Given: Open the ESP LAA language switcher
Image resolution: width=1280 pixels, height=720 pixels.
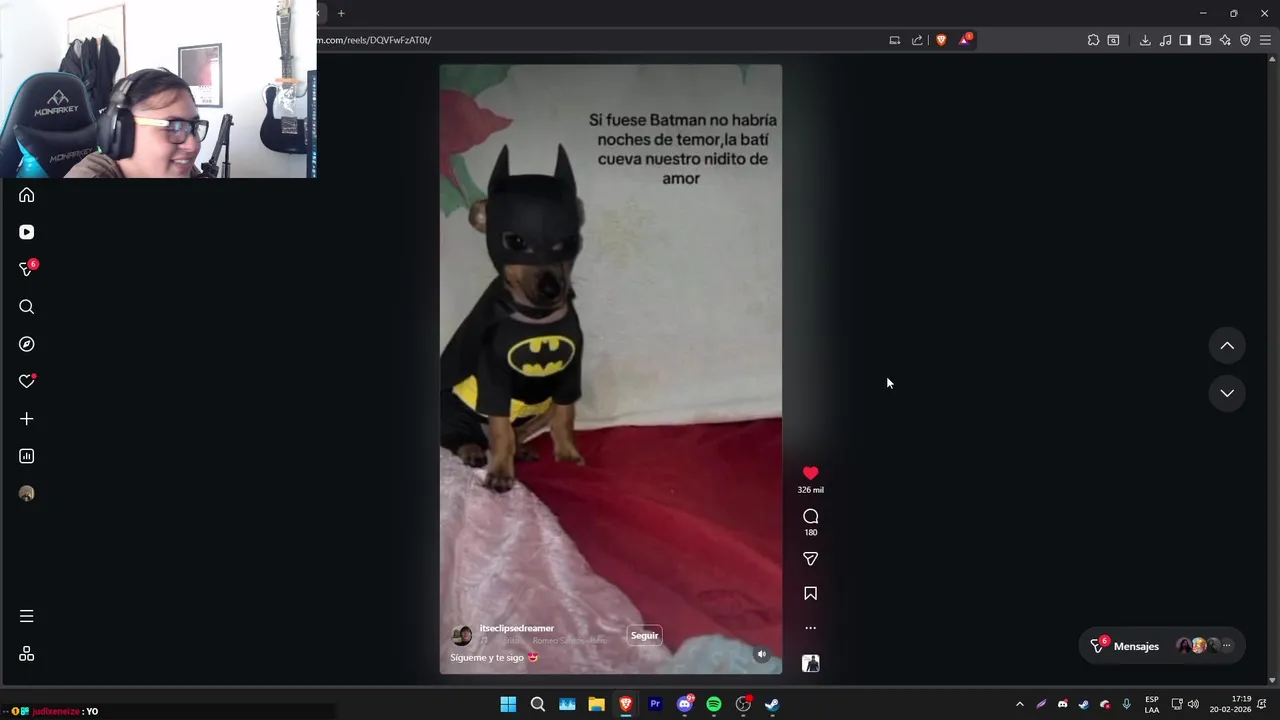Looking at the screenshot, I should (x=1152, y=704).
